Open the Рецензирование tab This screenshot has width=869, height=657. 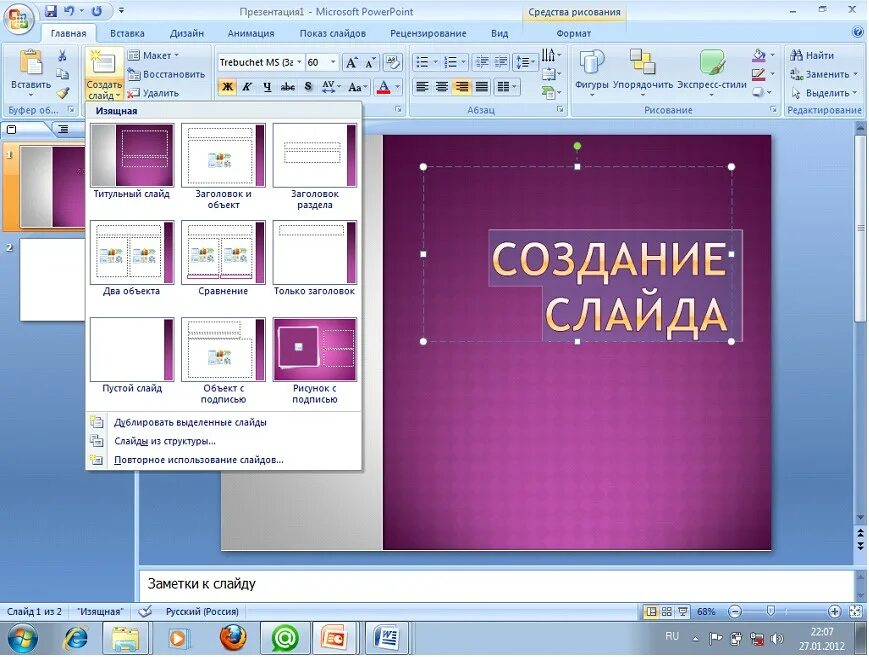[428, 33]
